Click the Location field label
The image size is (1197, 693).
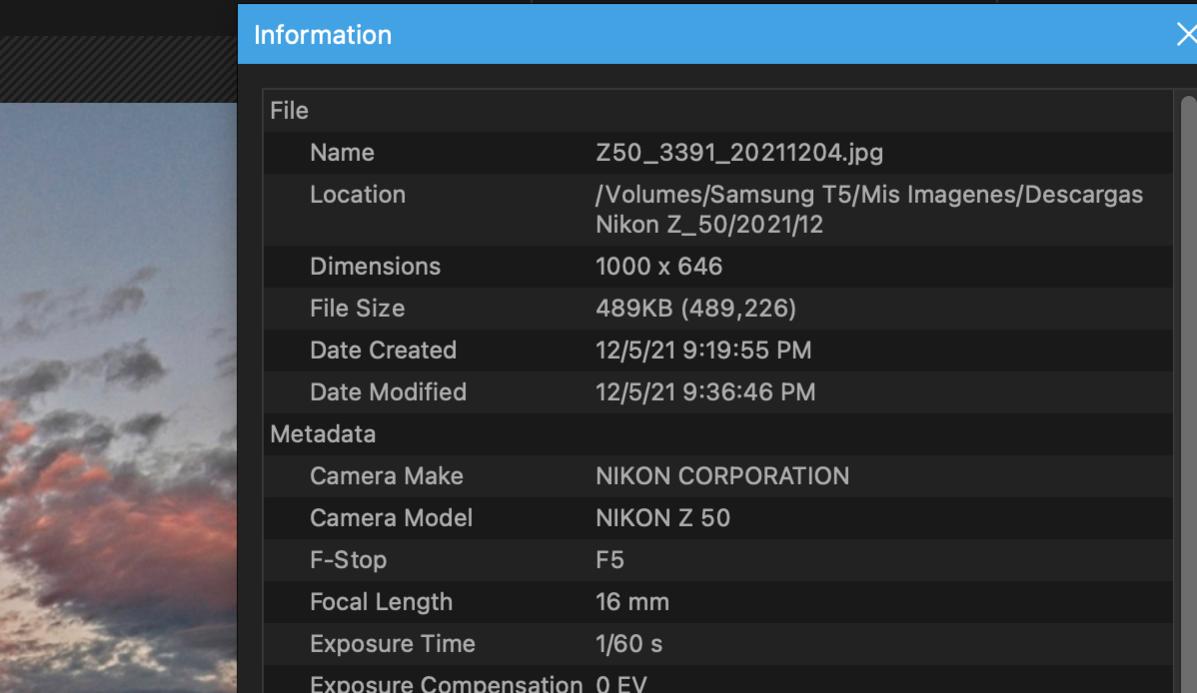coord(357,195)
